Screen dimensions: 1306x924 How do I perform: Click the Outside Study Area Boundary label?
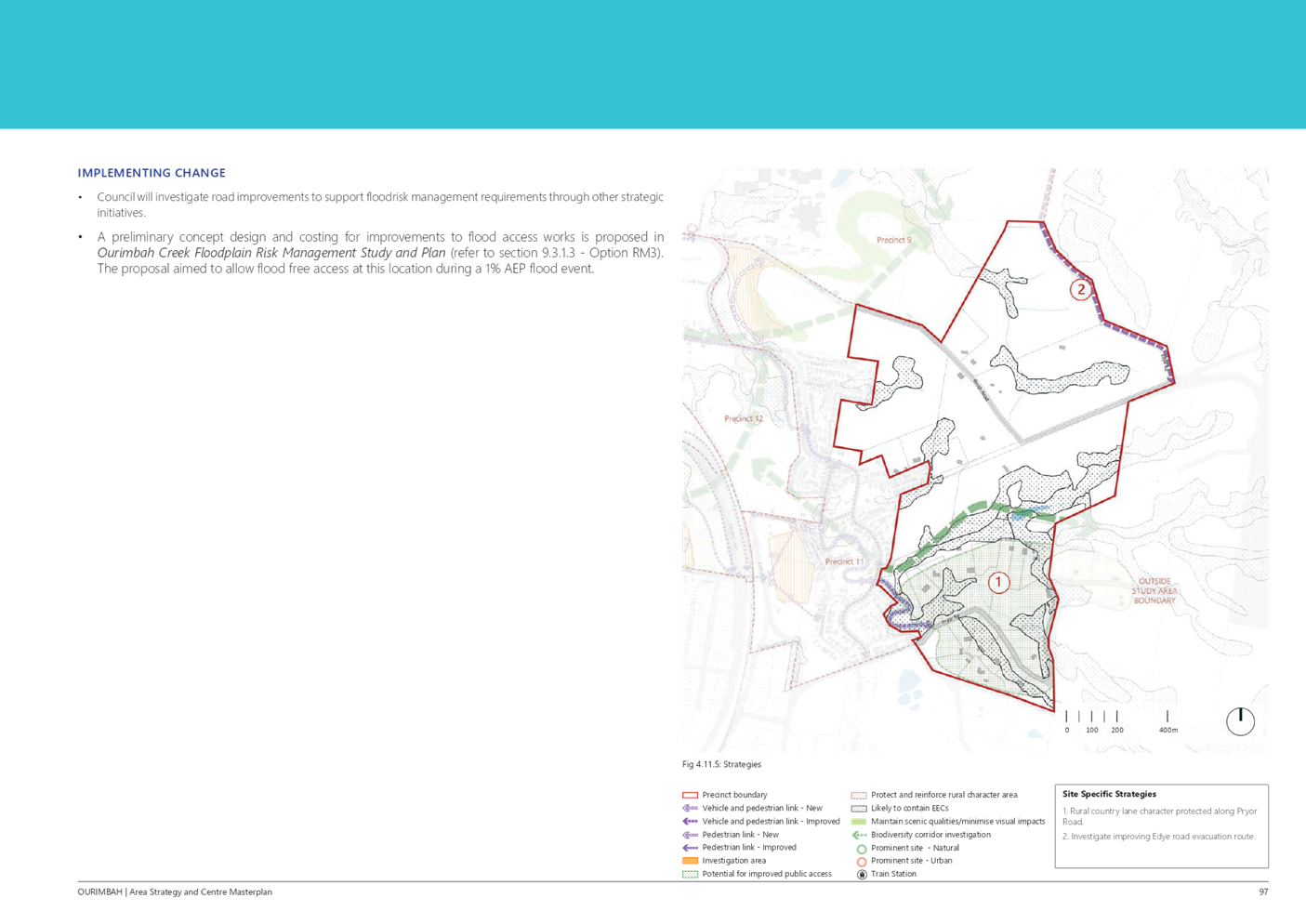point(1154,591)
